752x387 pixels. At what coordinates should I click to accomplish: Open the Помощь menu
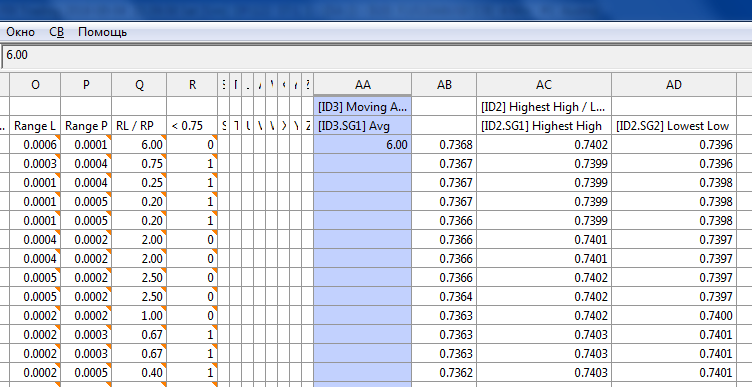[102, 32]
